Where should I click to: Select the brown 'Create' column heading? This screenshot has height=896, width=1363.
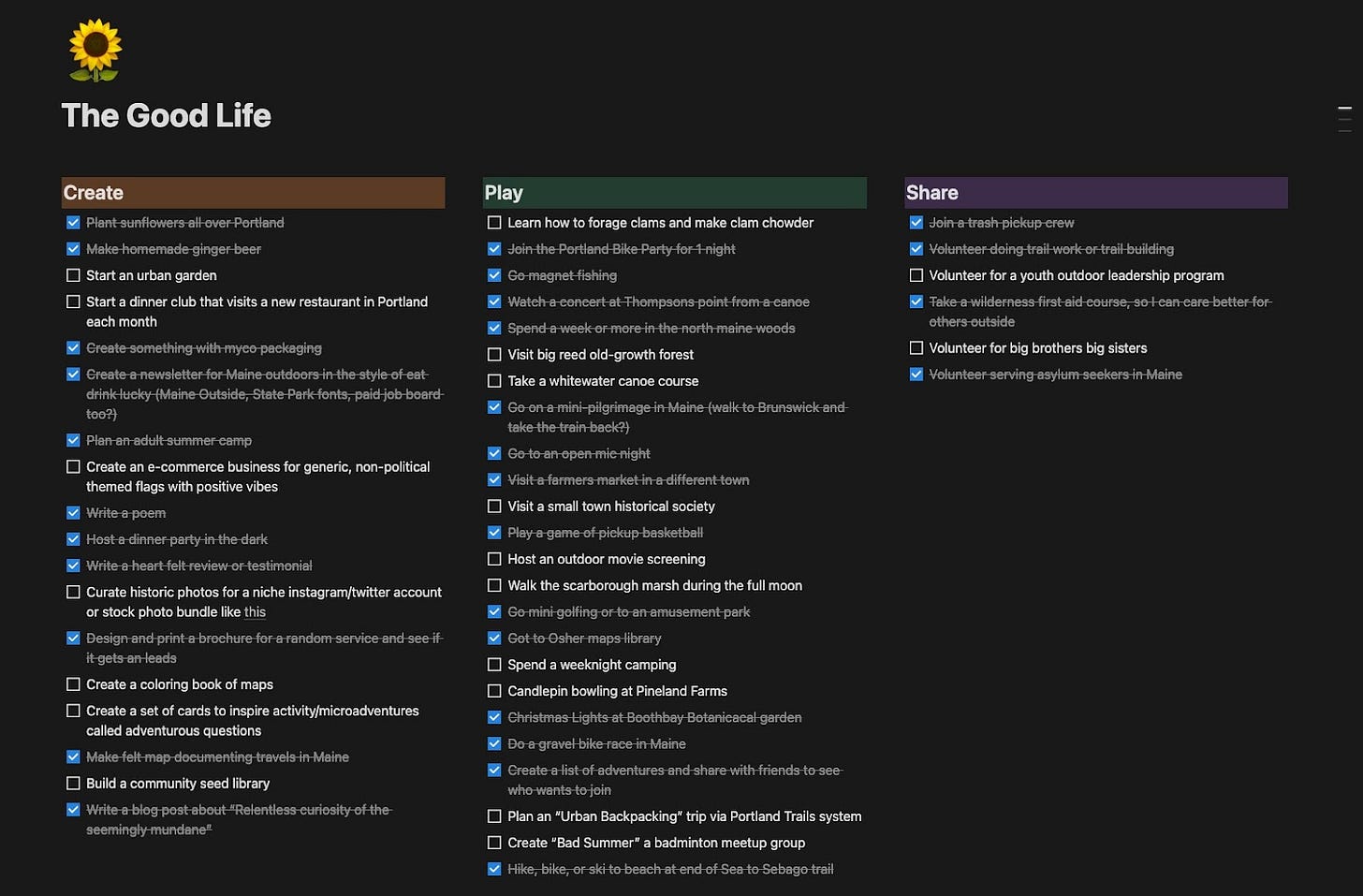click(x=253, y=193)
